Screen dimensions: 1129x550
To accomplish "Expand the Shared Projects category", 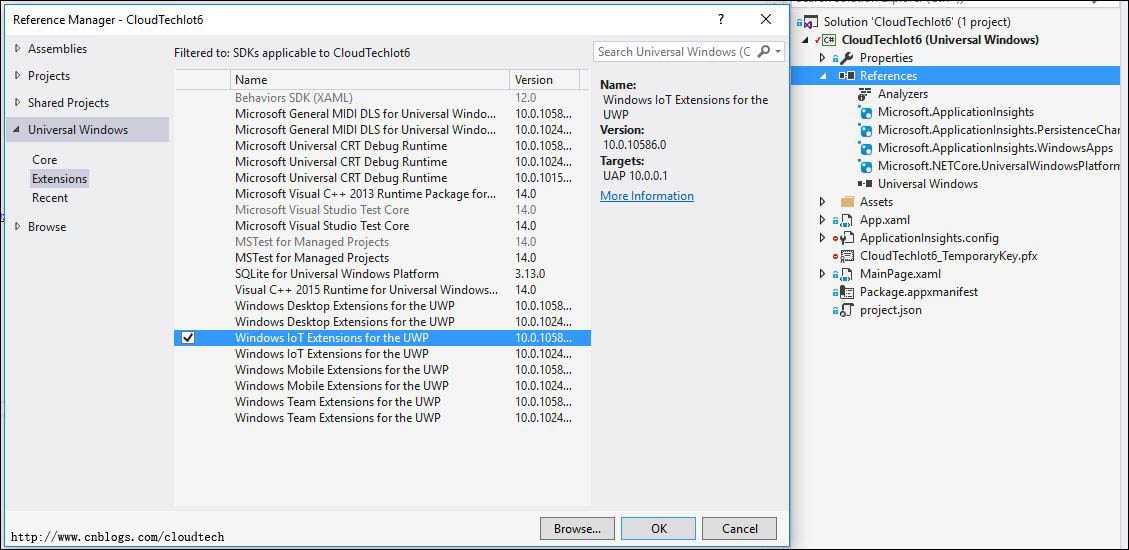I will (17, 102).
